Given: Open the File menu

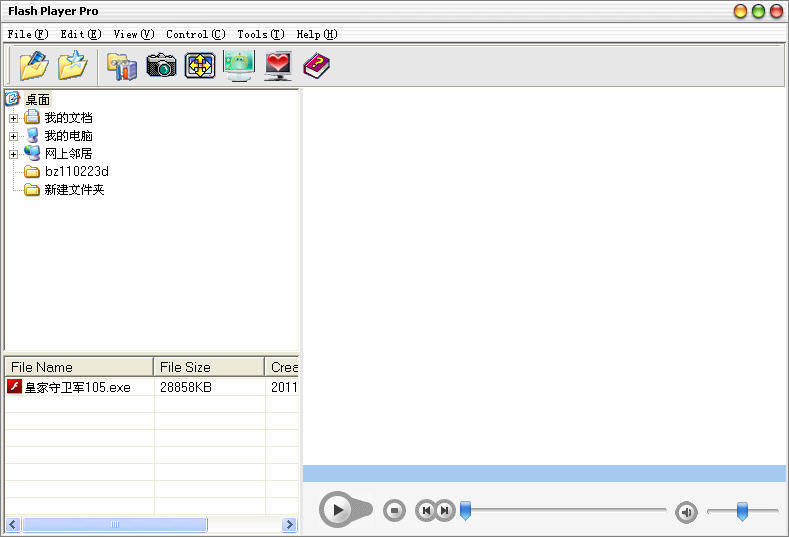Looking at the screenshot, I should pos(28,34).
